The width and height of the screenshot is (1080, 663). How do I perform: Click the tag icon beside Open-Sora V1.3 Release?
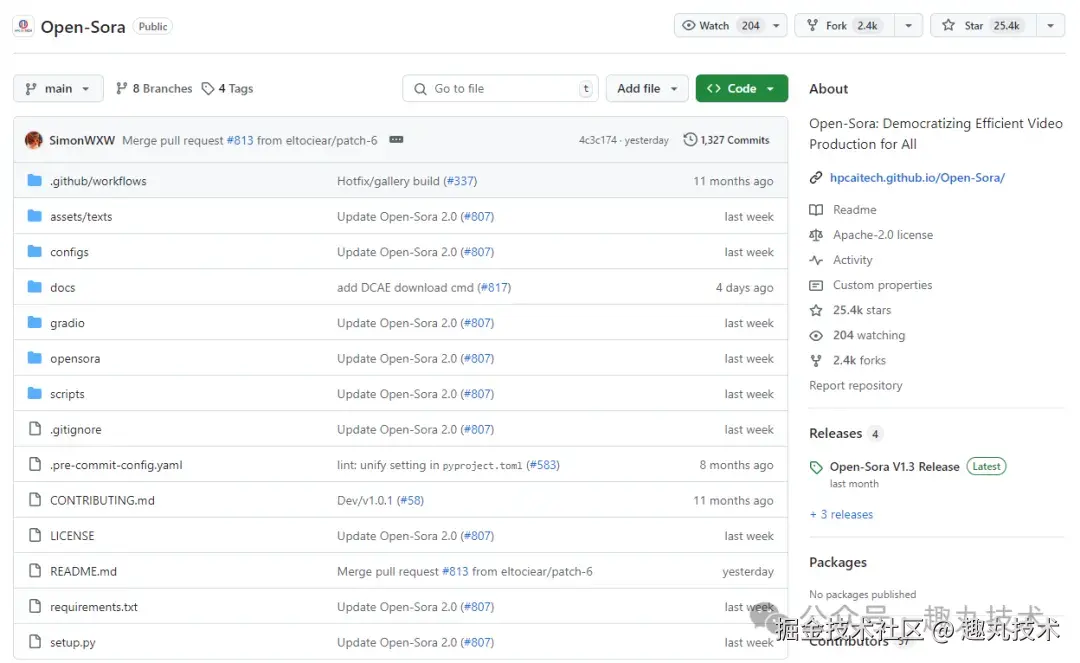click(x=816, y=467)
